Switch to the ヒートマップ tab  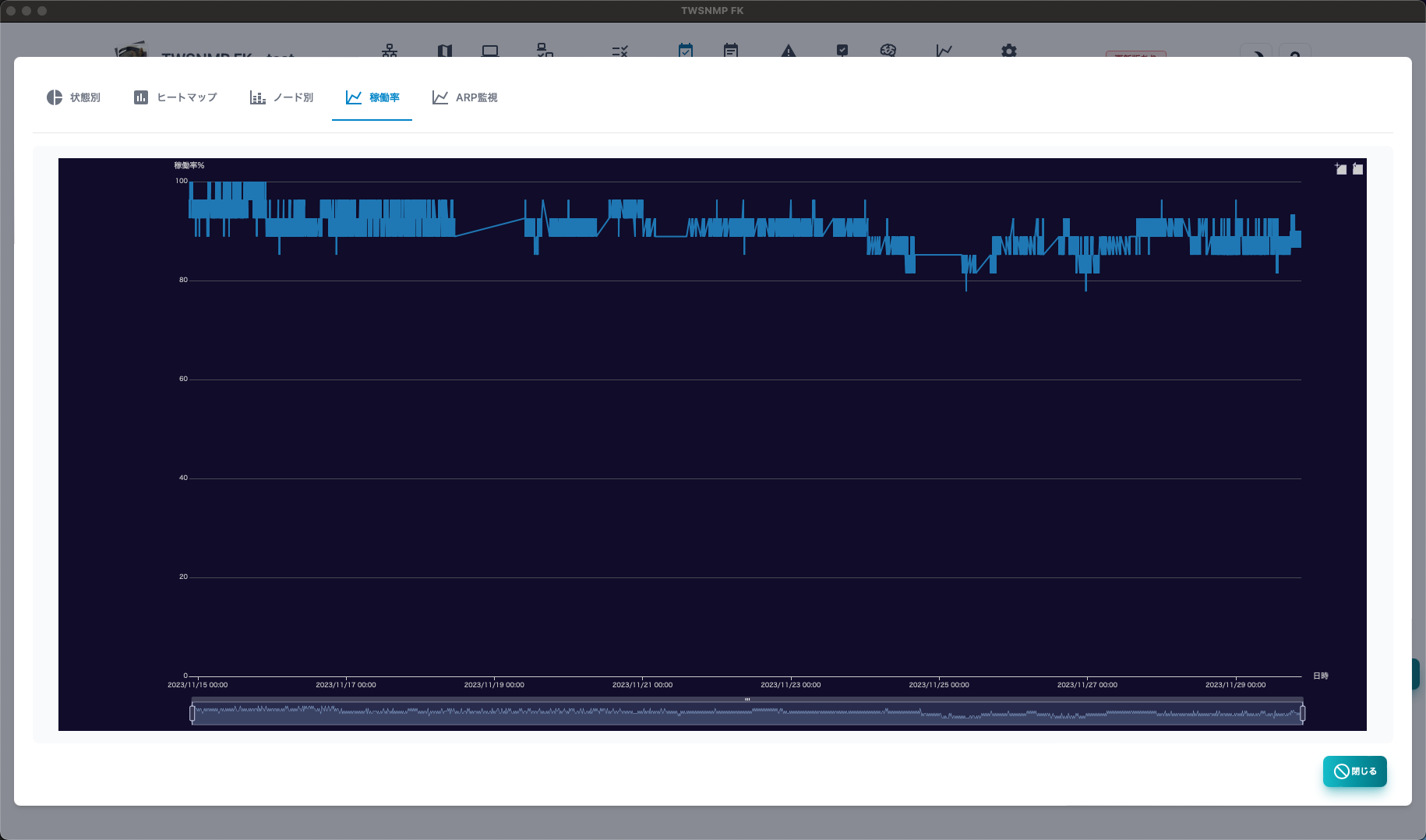point(175,97)
